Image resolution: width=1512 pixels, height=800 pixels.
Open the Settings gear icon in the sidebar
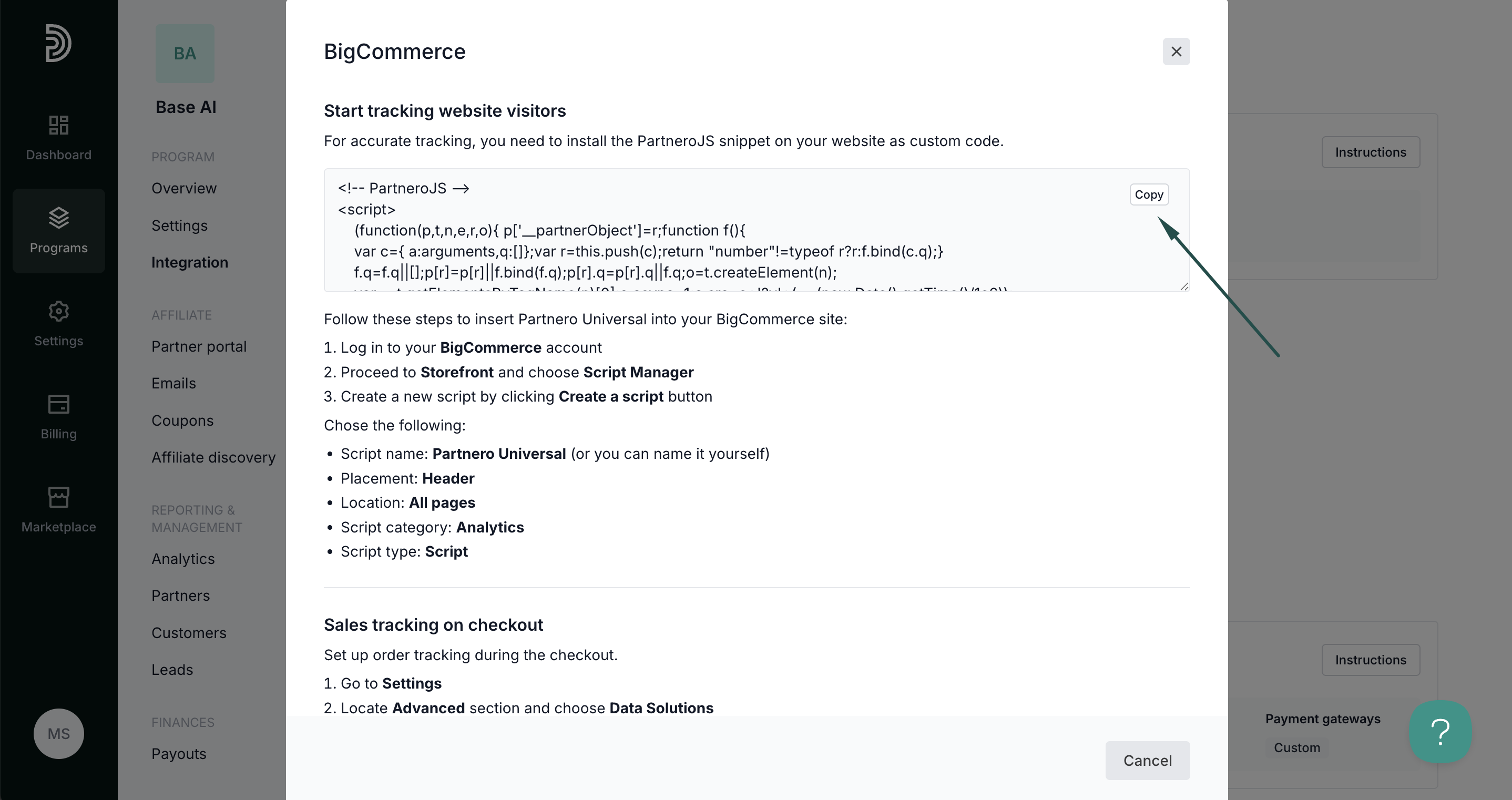tap(58, 311)
